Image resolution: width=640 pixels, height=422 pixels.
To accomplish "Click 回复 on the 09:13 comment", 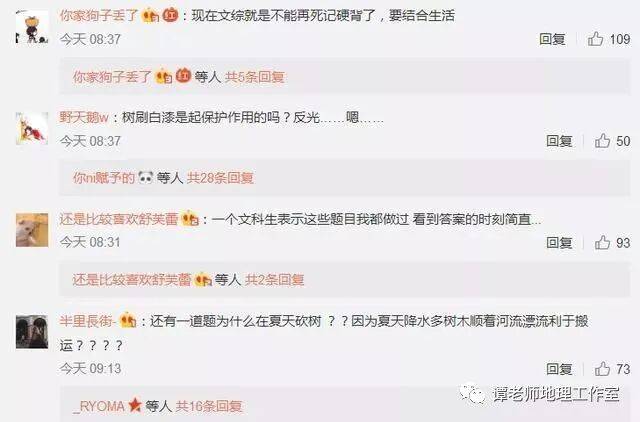I will click(559, 369).
